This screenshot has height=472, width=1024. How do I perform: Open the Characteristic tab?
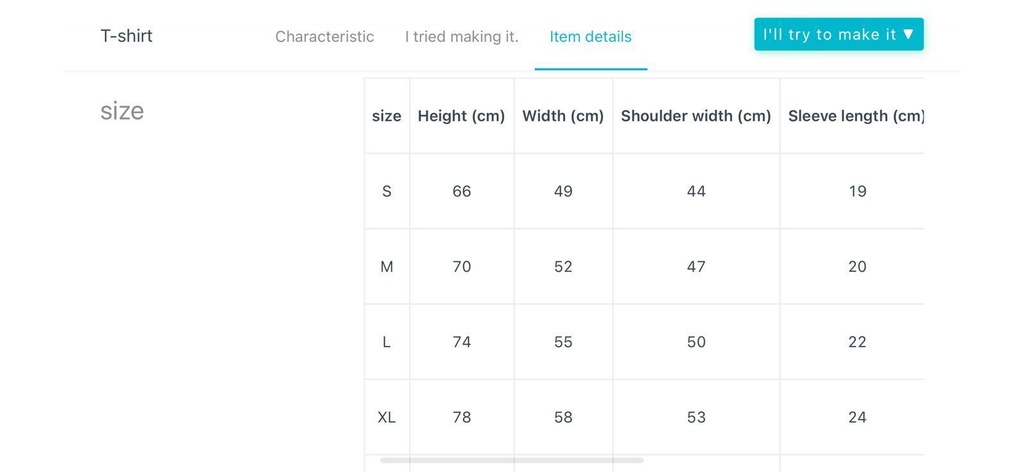pos(324,37)
